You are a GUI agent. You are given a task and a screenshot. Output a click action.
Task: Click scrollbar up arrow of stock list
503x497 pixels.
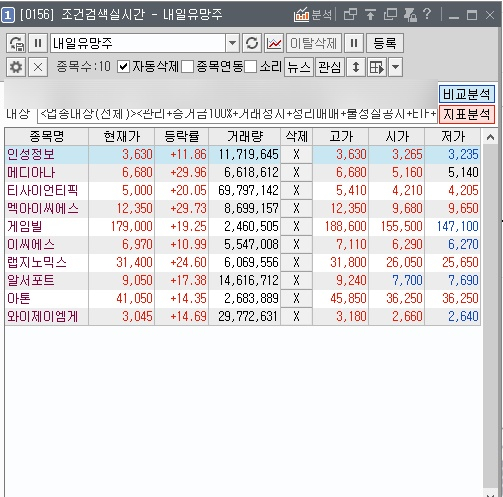tap(490, 137)
